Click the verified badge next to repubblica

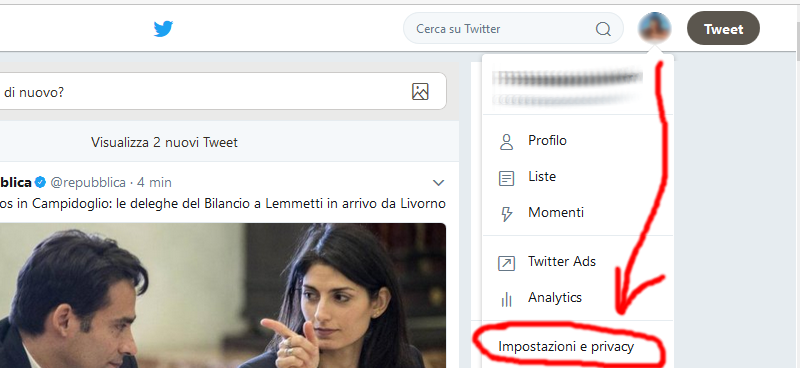click(40, 182)
